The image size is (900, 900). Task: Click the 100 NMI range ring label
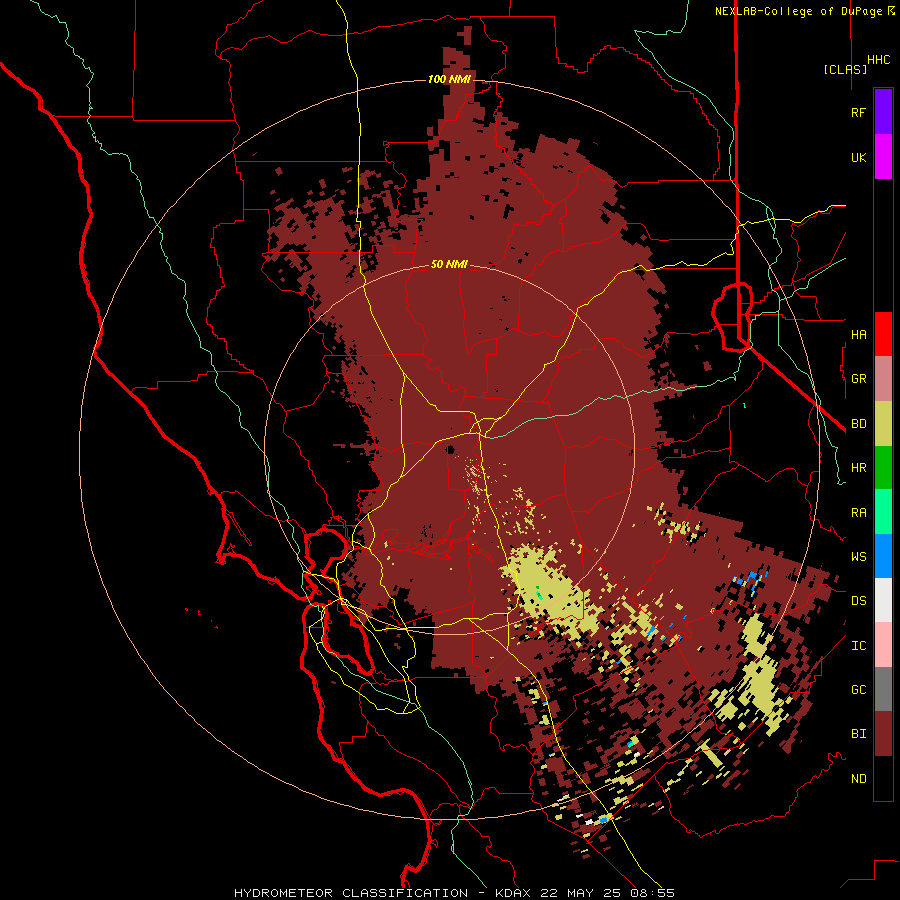tap(449, 79)
